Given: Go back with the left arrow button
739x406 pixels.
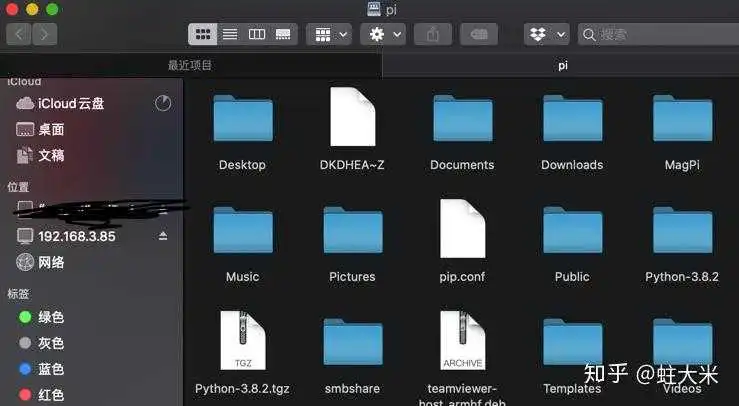Looking at the screenshot, I should pyautogui.click(x=19, y=34).
